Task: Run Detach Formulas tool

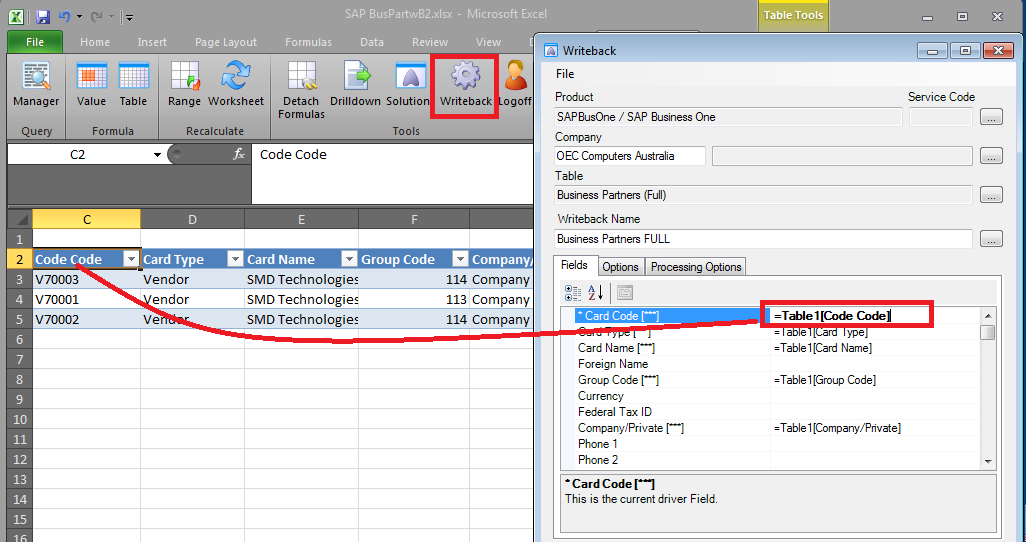Action: [x=301, y=90]
